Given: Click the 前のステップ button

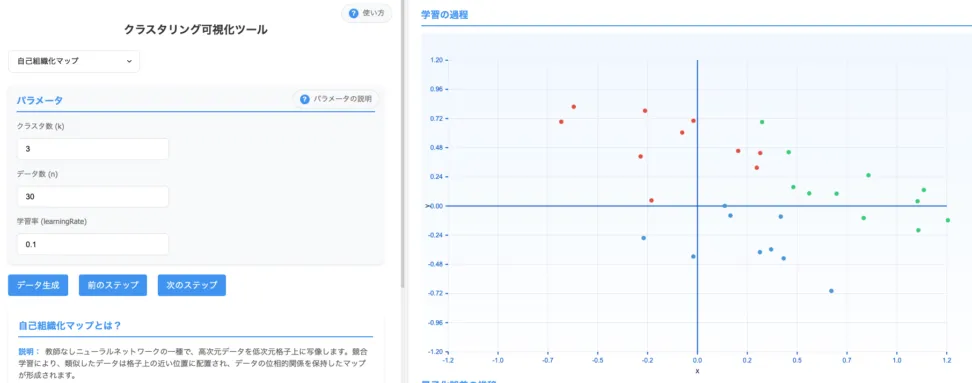Looking at the screenshot, I should (x=113, y=285).
